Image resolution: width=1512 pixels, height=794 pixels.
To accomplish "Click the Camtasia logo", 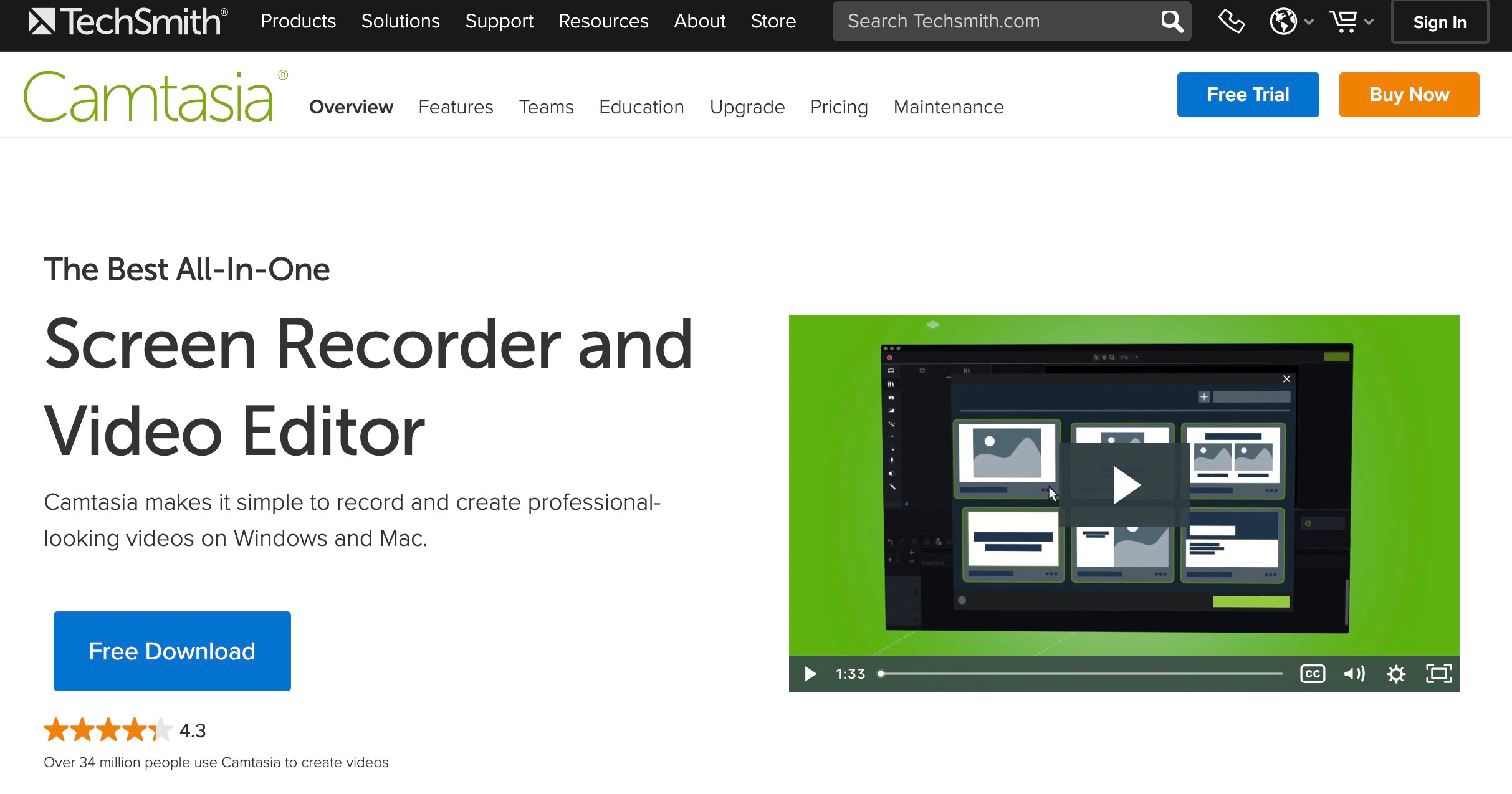I will [156, 96].
